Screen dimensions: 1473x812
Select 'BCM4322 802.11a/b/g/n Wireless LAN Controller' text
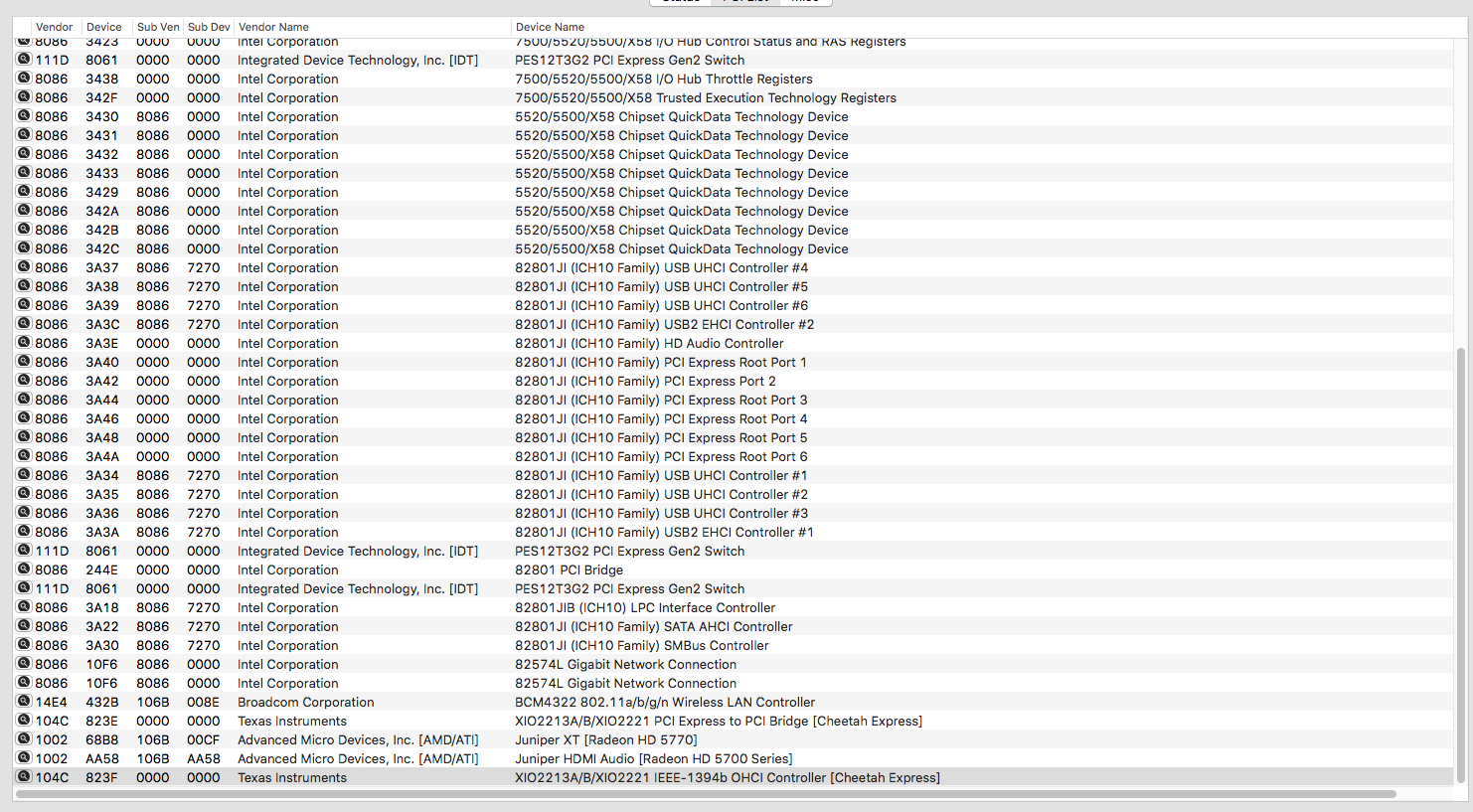(x=665, y=702)
